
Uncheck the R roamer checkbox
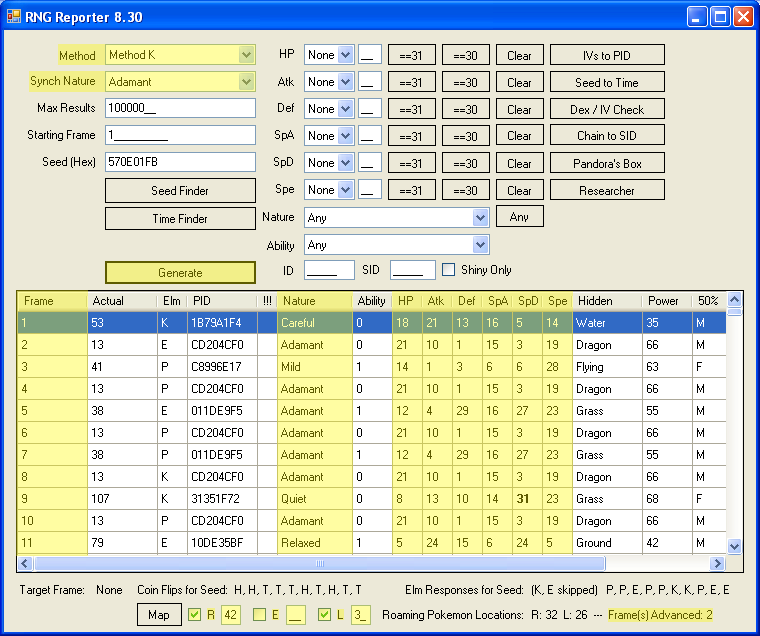click(195, 615)
